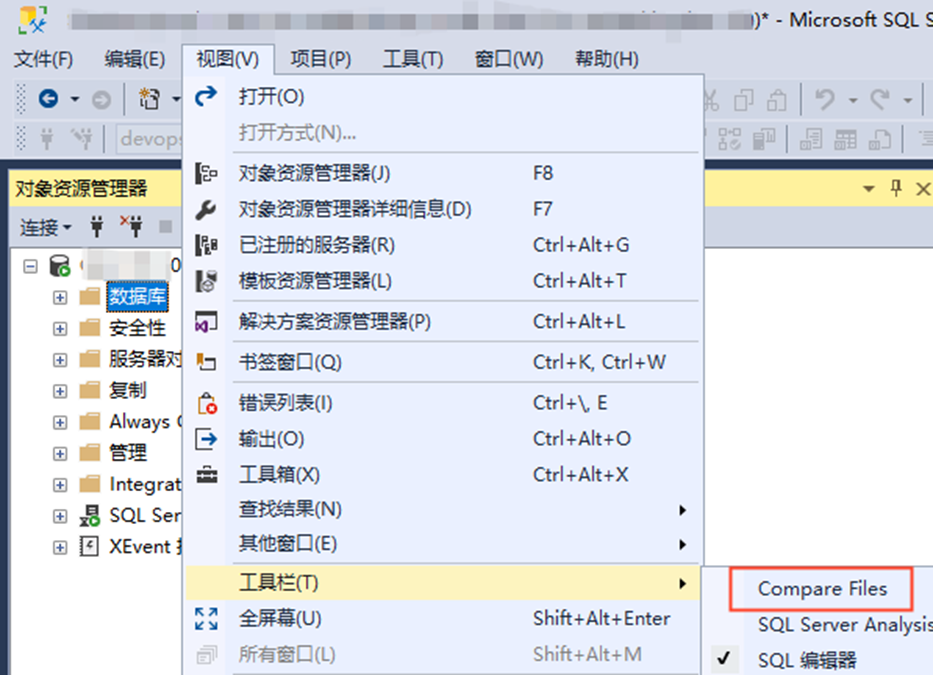The height and width of the screenshot is (675, 933).
Task: Collapse the server root node
Action: pyautogui.click(x=30, y=265)
